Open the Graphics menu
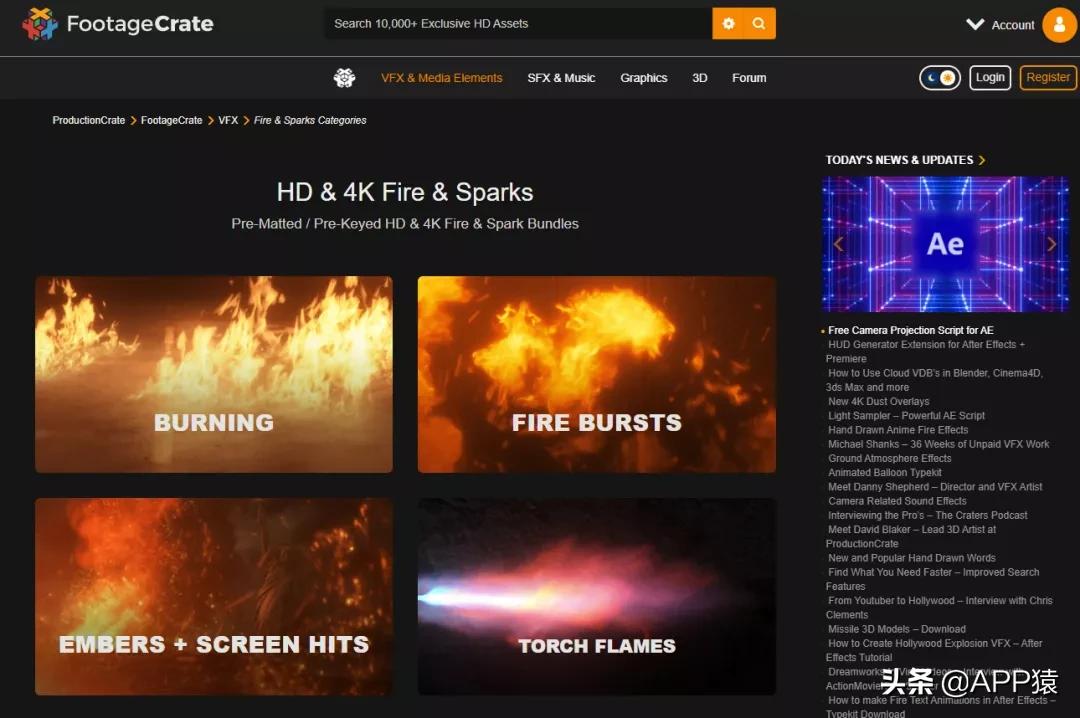The height and width of the screenshot is (718, 1080). click(x=643, y=78)
